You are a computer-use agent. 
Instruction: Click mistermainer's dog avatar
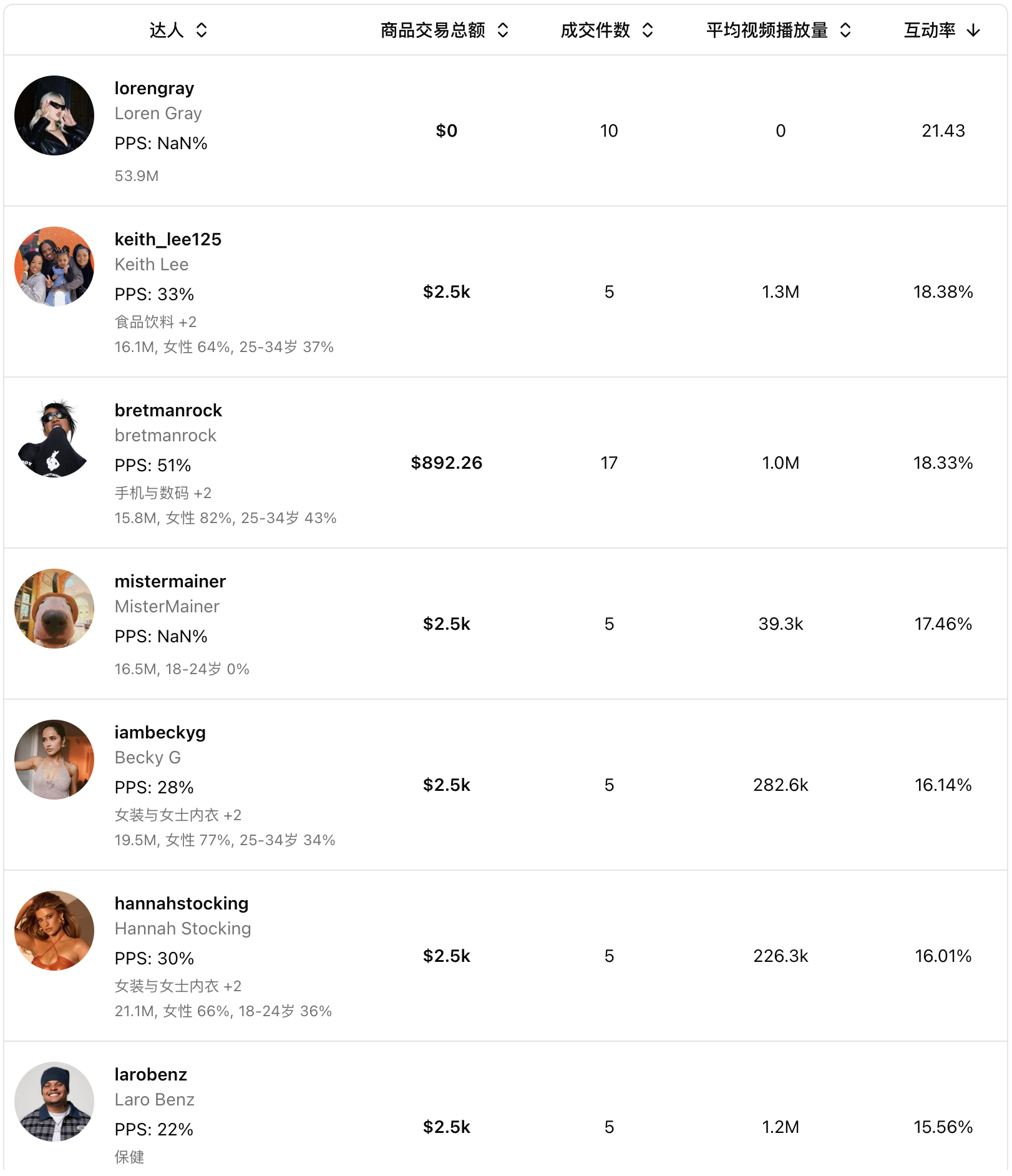(54, 609)
